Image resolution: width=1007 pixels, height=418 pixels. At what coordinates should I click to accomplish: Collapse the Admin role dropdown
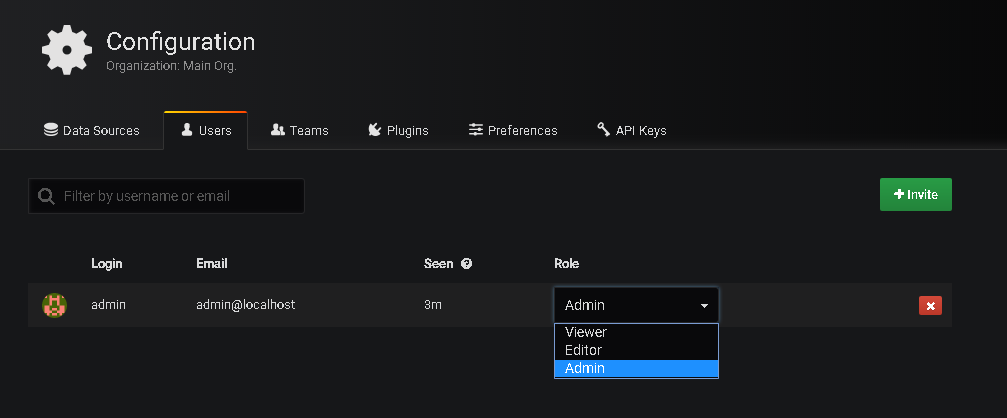click(636, 305)
